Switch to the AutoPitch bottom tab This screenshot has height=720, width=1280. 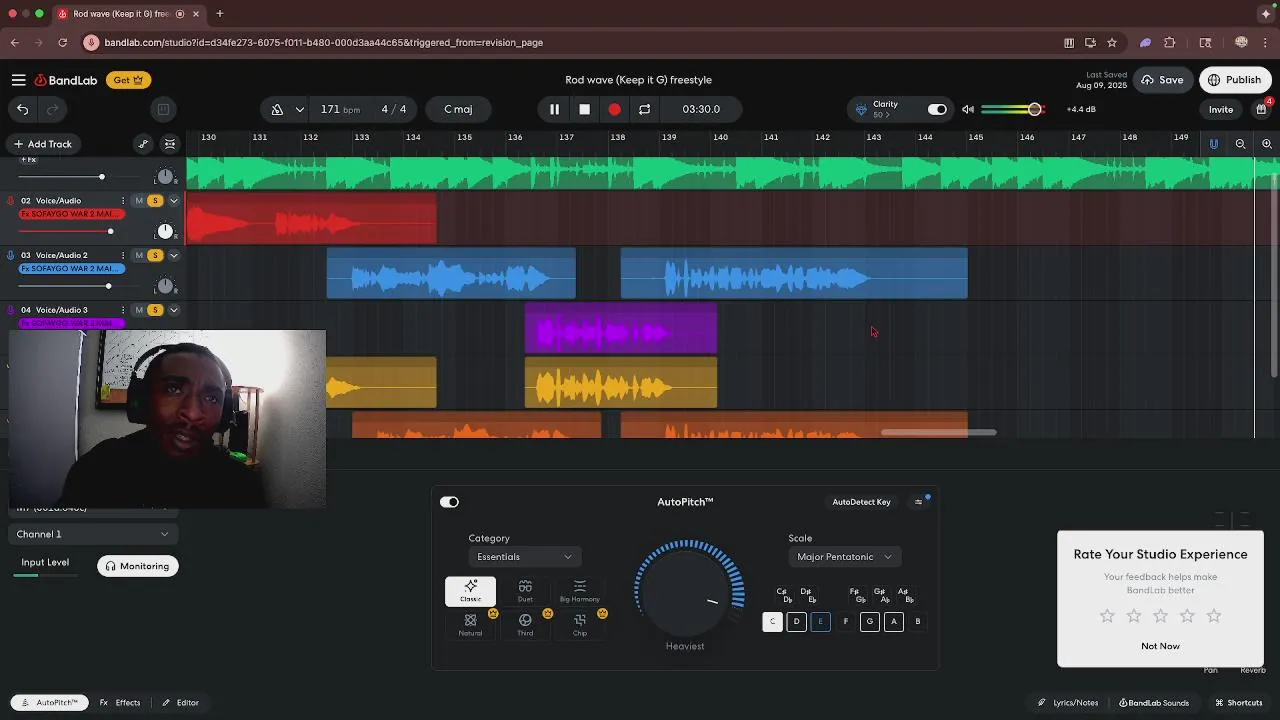click(x=49, y=703)
